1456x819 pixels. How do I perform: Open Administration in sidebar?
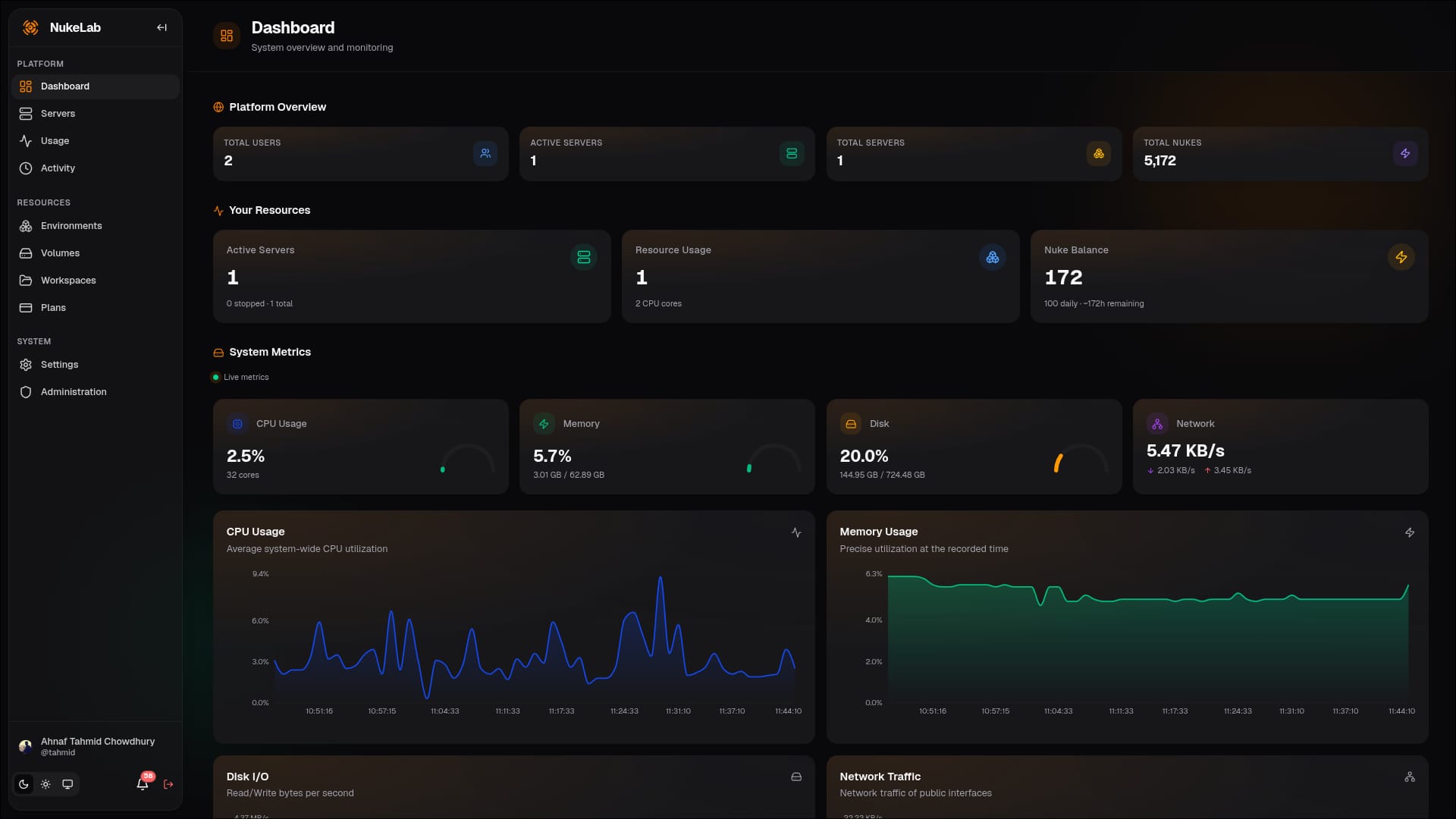tap(96, 392)
